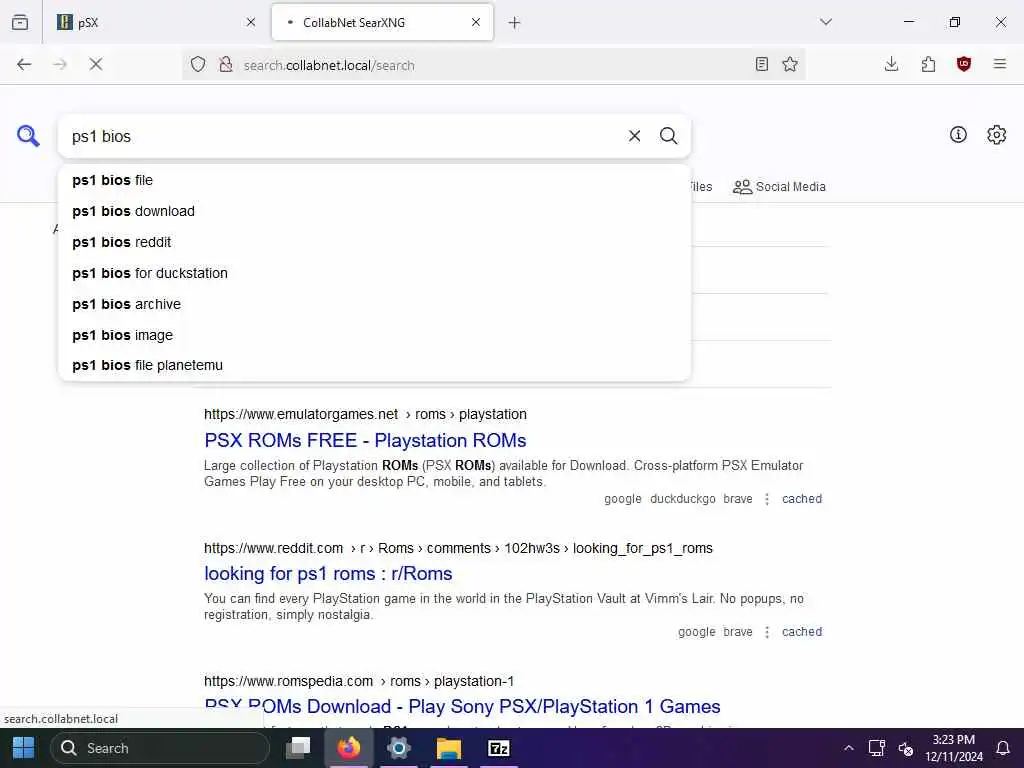Select the CollabNet SearXNG tab
Viewport: 1024px width, 768px height.
(x=382, y=22)
